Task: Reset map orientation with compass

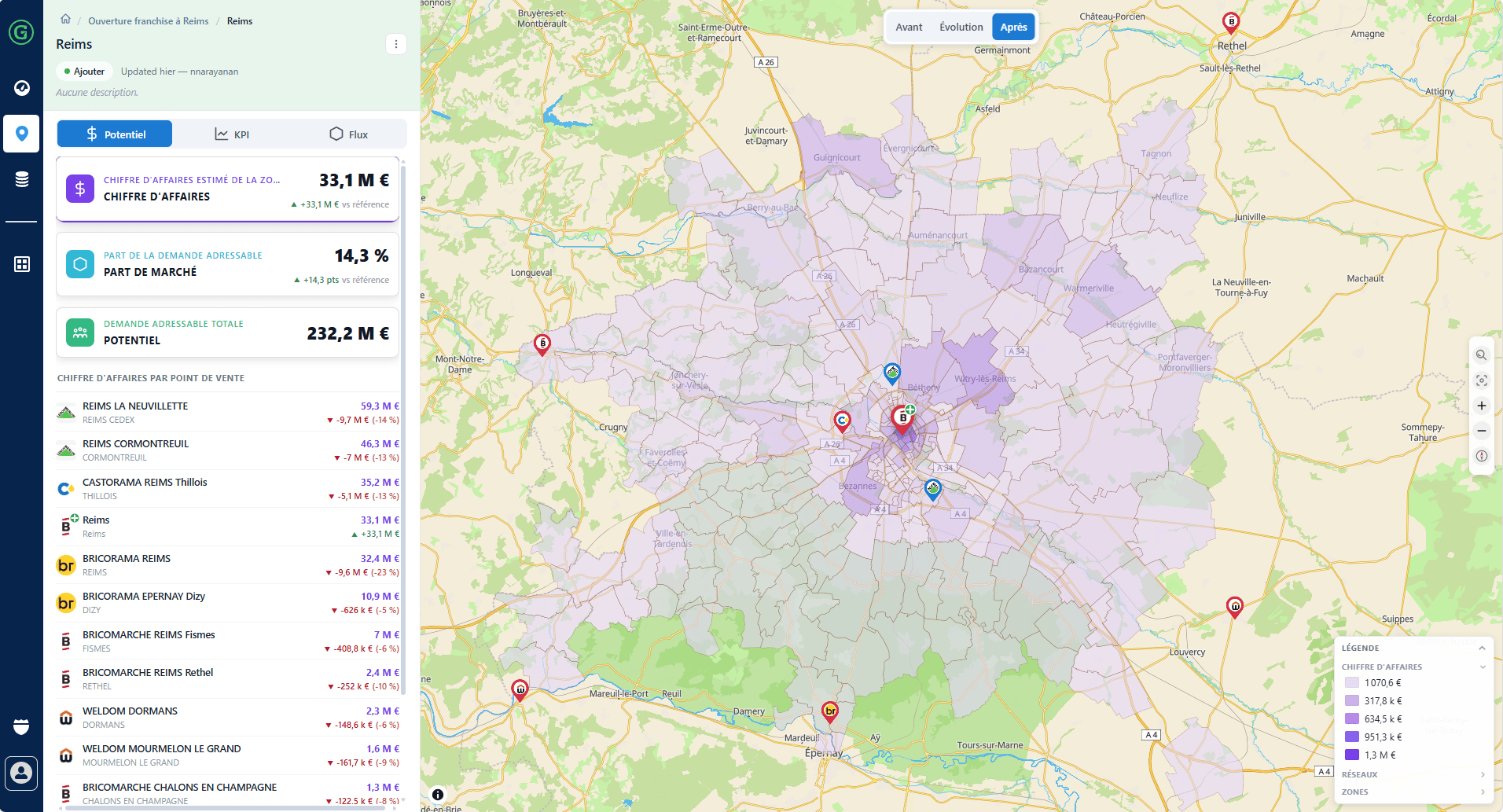Action: coord(1482,456)
